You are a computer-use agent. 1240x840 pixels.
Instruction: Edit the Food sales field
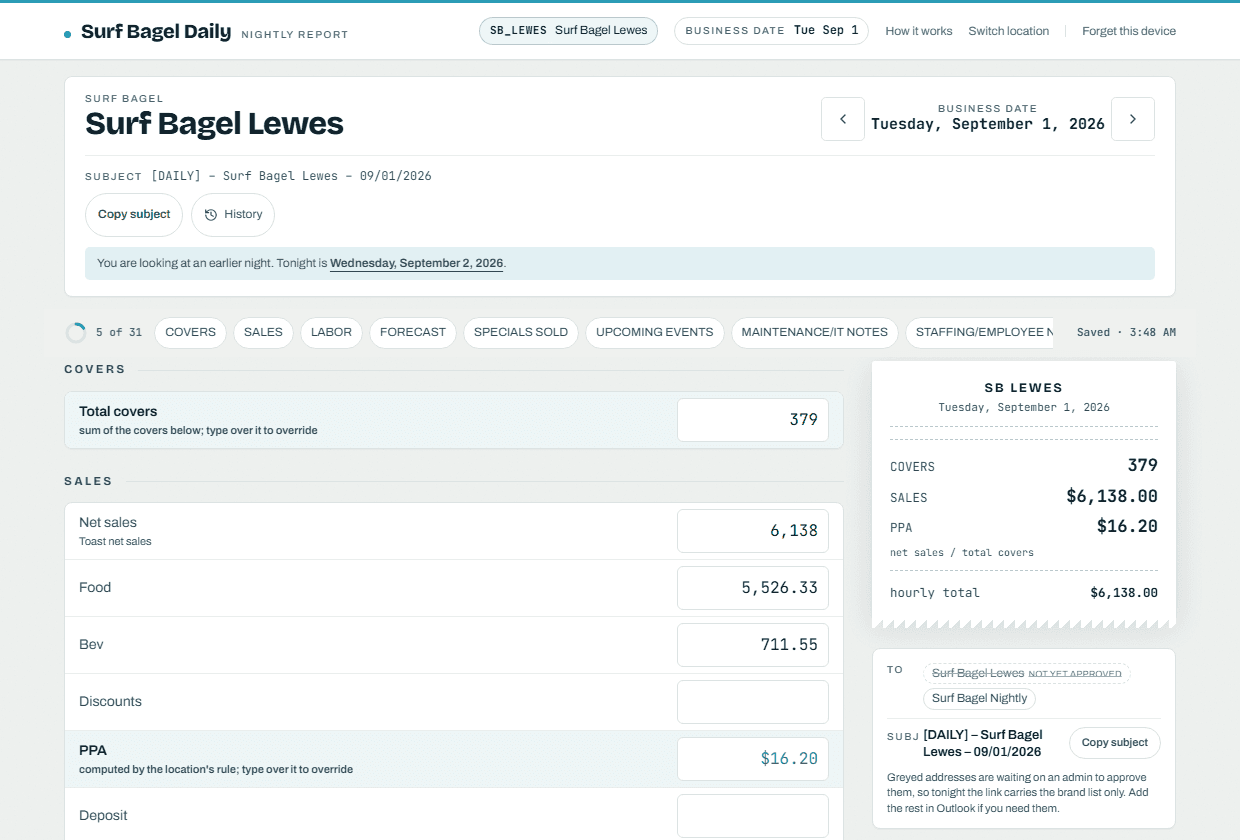[x=753, y=588]
